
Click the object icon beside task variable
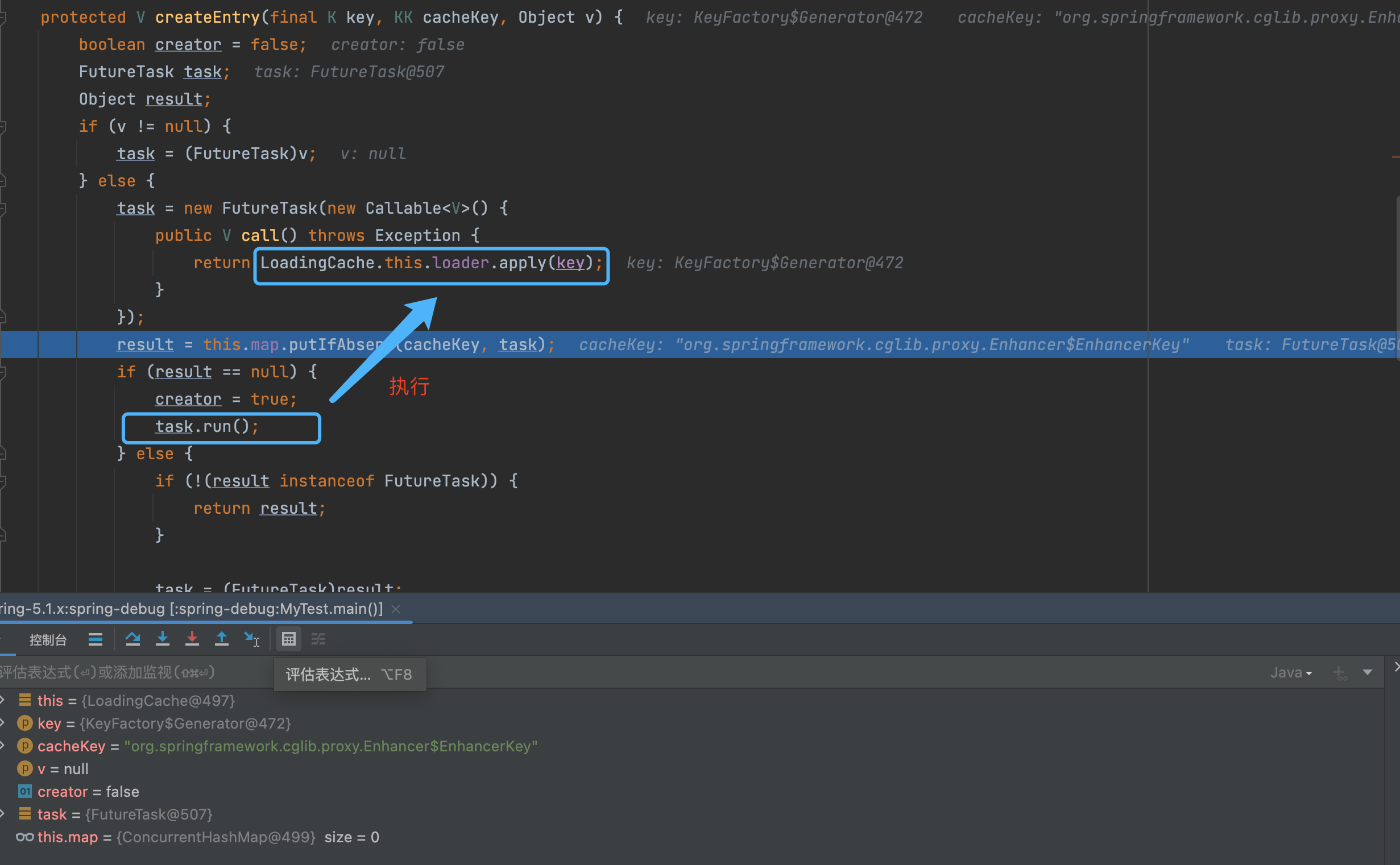pyautogui.click(x=24, y=813)
